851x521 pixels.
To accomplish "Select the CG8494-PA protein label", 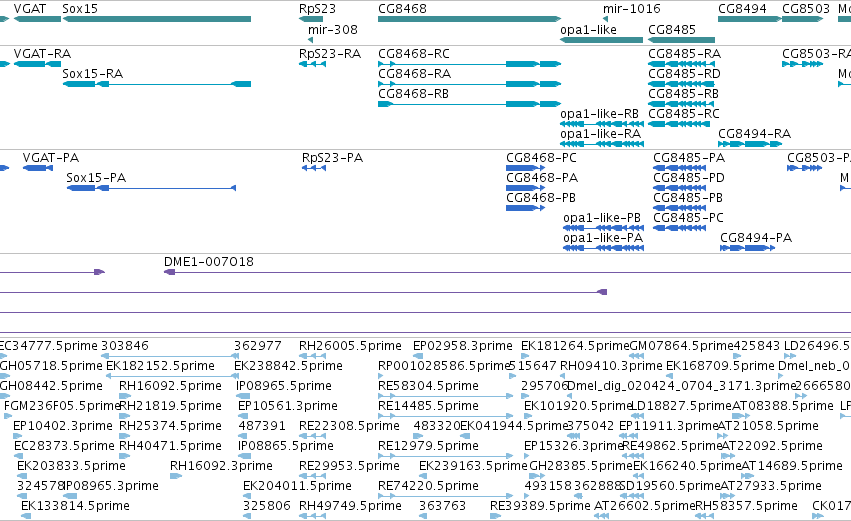I will click(x=756, y=238).
